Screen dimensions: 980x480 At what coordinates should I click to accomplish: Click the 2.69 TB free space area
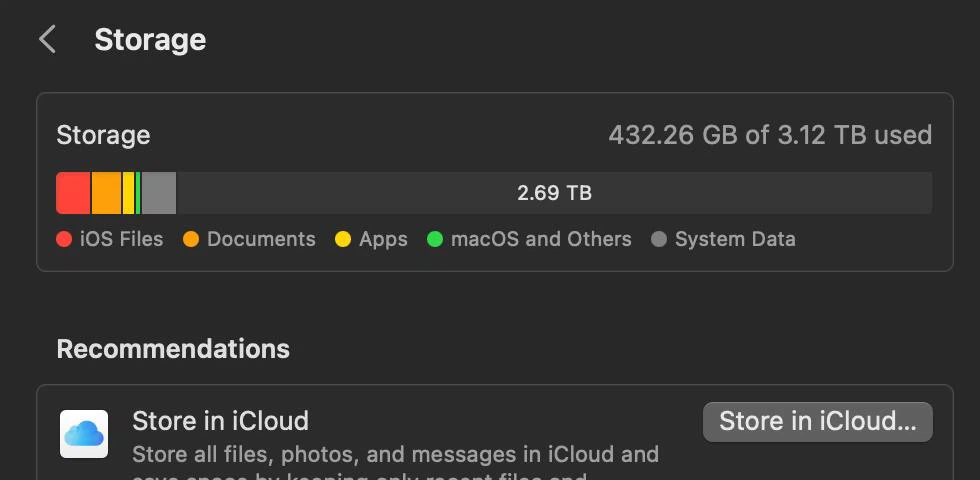(x=554, y=193)
